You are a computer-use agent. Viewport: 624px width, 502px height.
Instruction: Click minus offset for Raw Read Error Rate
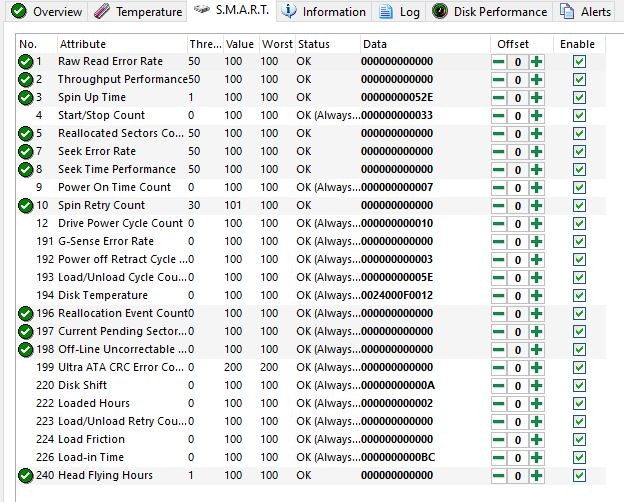tap(499, 62)
